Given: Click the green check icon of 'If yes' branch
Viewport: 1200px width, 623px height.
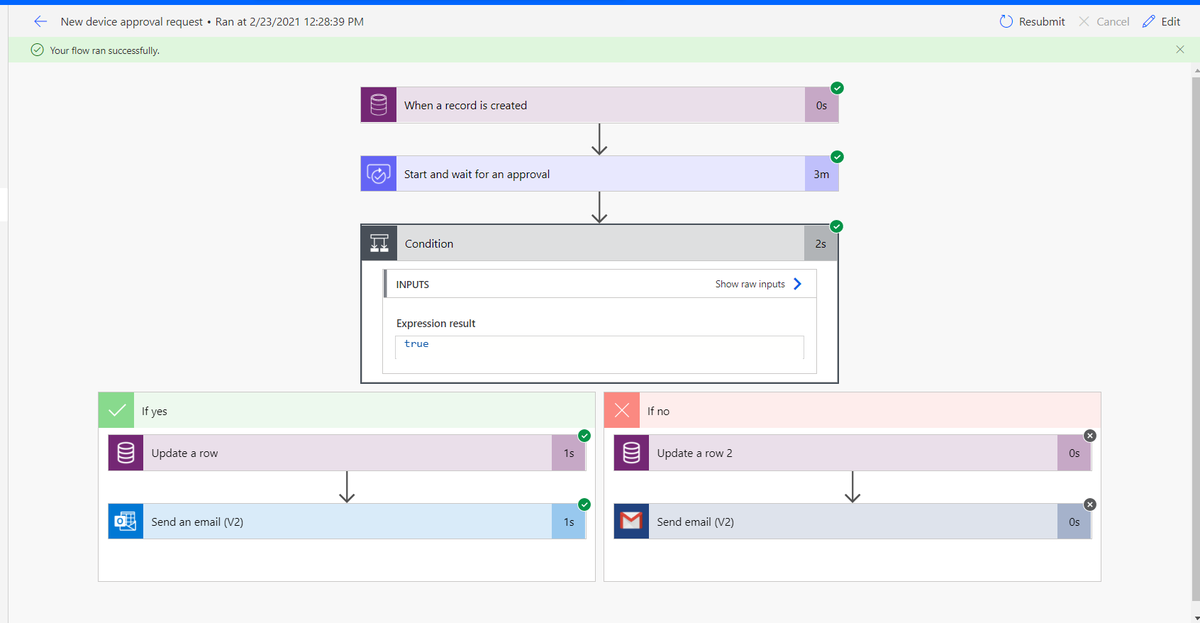Looking at the screenshot, I should coord(117,410).
